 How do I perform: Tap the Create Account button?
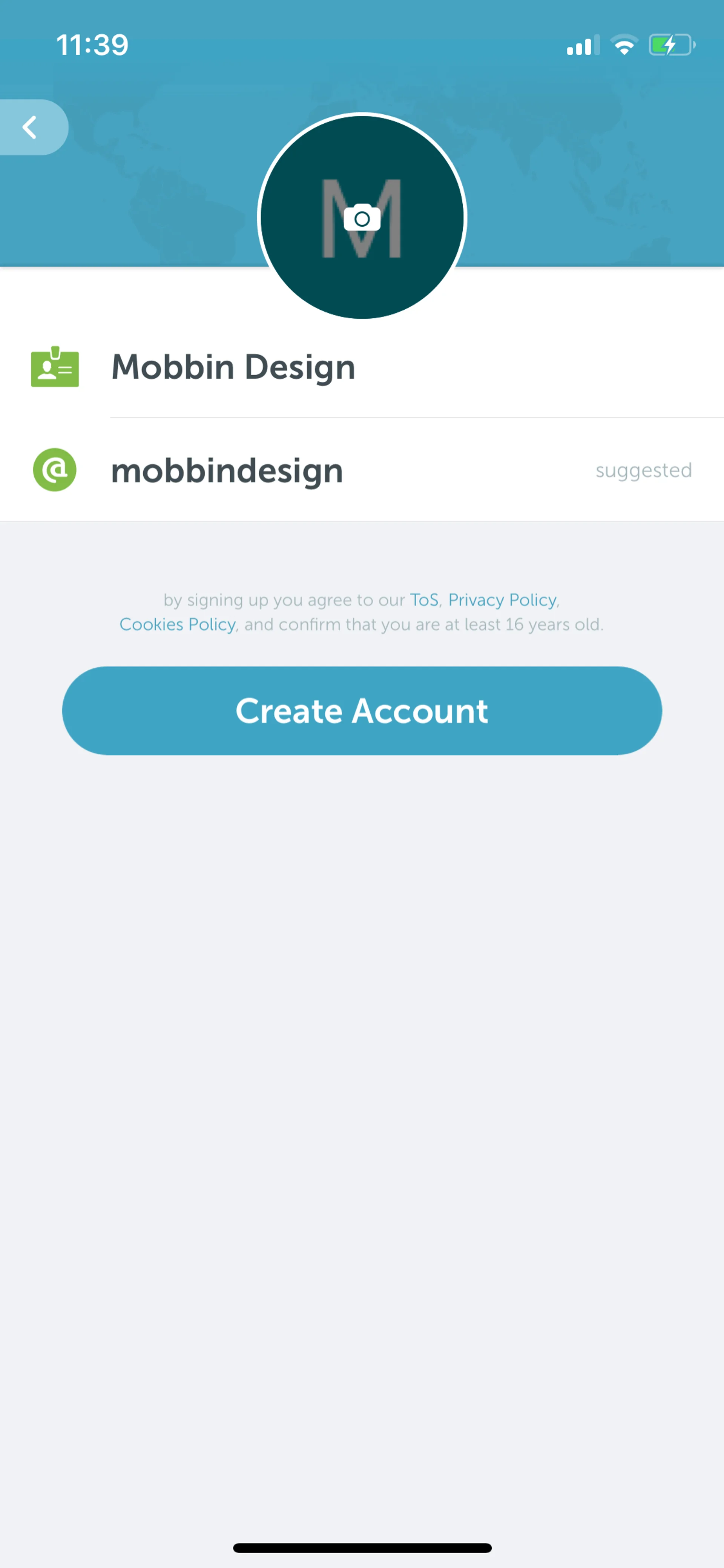click(x=362, y=711)
